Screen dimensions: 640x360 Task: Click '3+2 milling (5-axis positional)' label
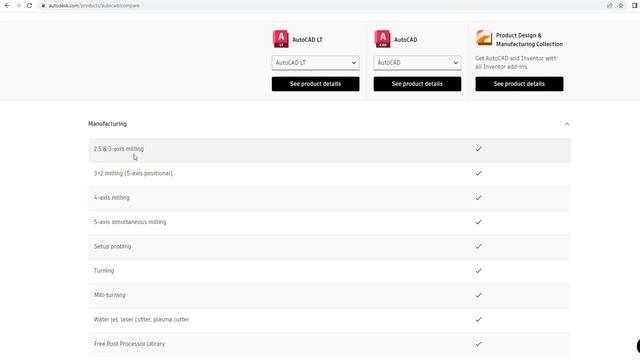[x=133, y=173]
